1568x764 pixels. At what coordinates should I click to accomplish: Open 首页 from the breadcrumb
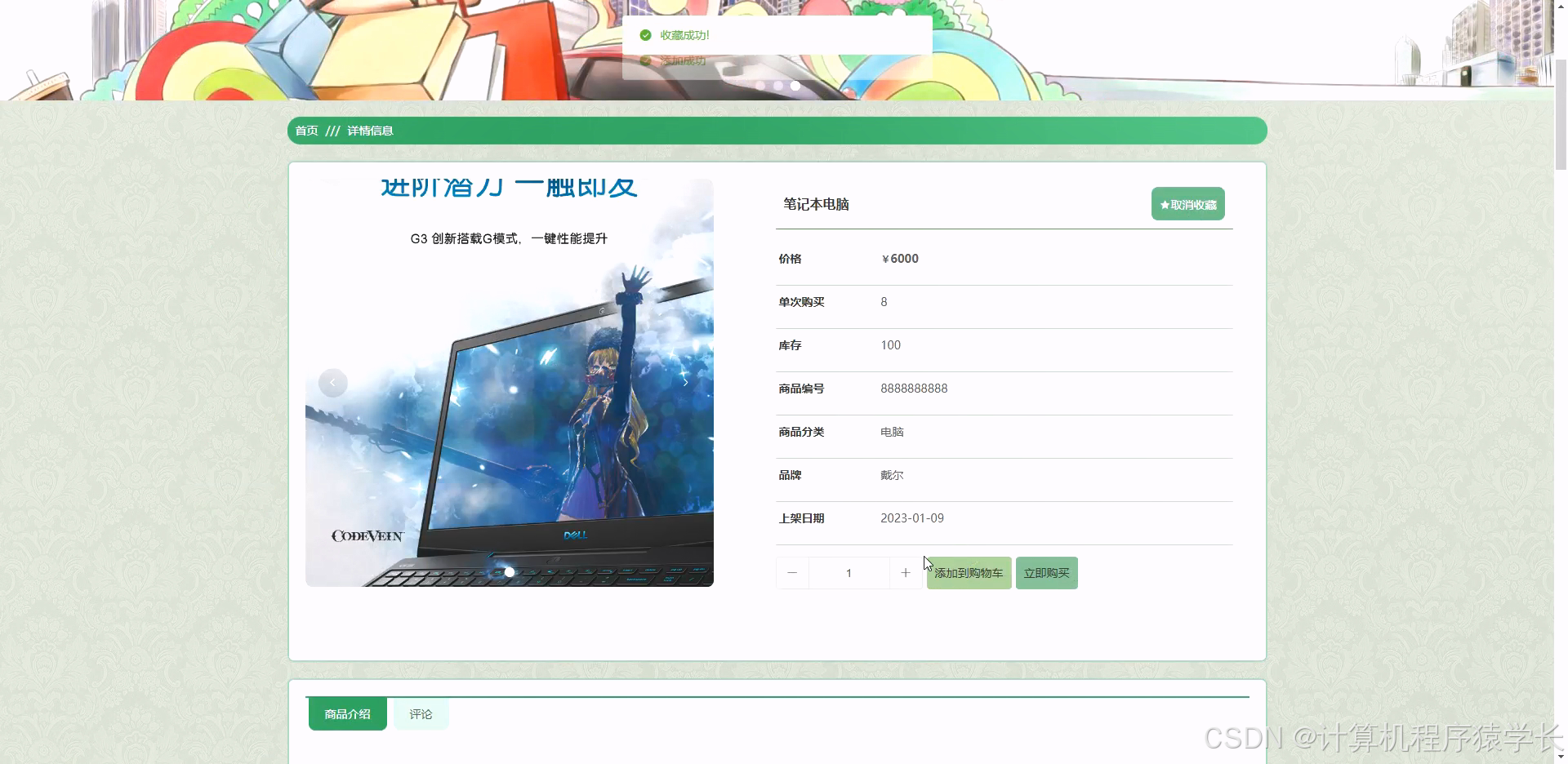point(305,130)
